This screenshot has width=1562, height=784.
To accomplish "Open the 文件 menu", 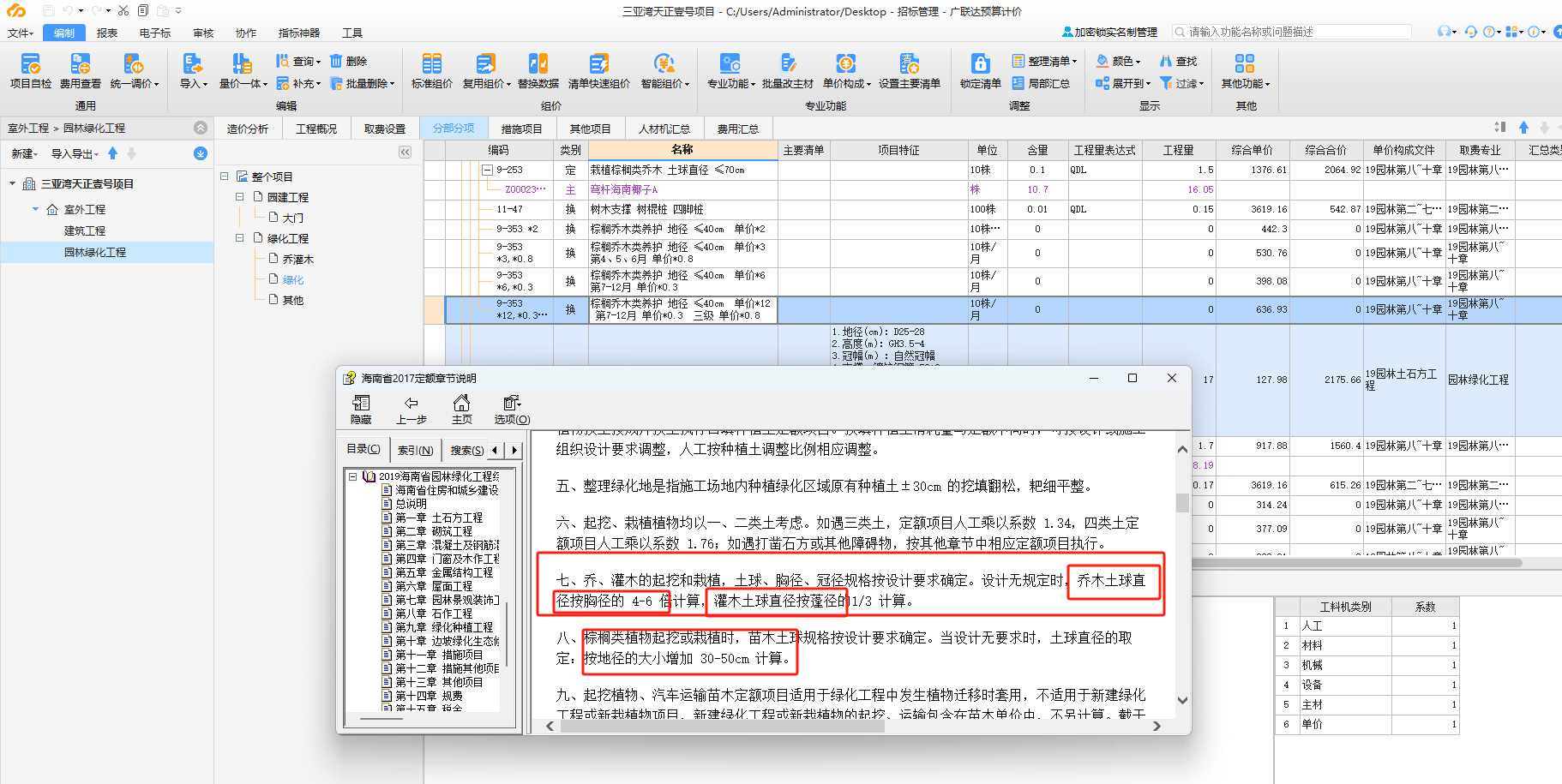I will (x=20, y=33).
